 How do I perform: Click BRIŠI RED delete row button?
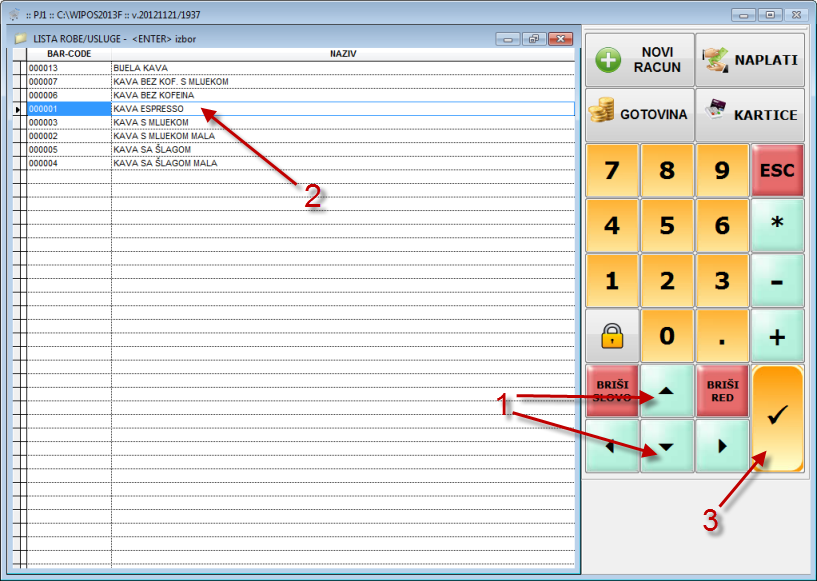722,390
